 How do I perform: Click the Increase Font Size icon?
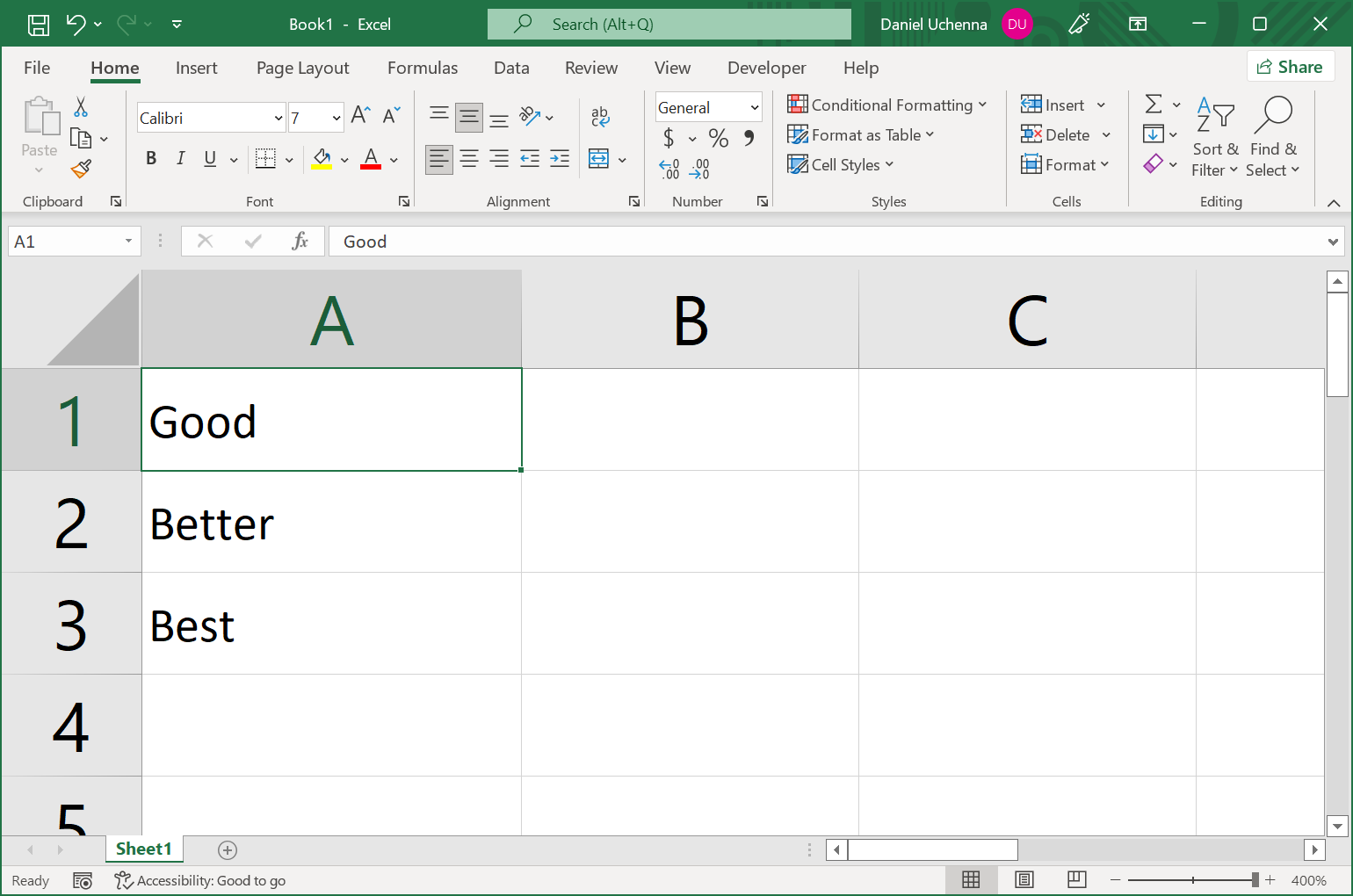[x=360, y=115]
